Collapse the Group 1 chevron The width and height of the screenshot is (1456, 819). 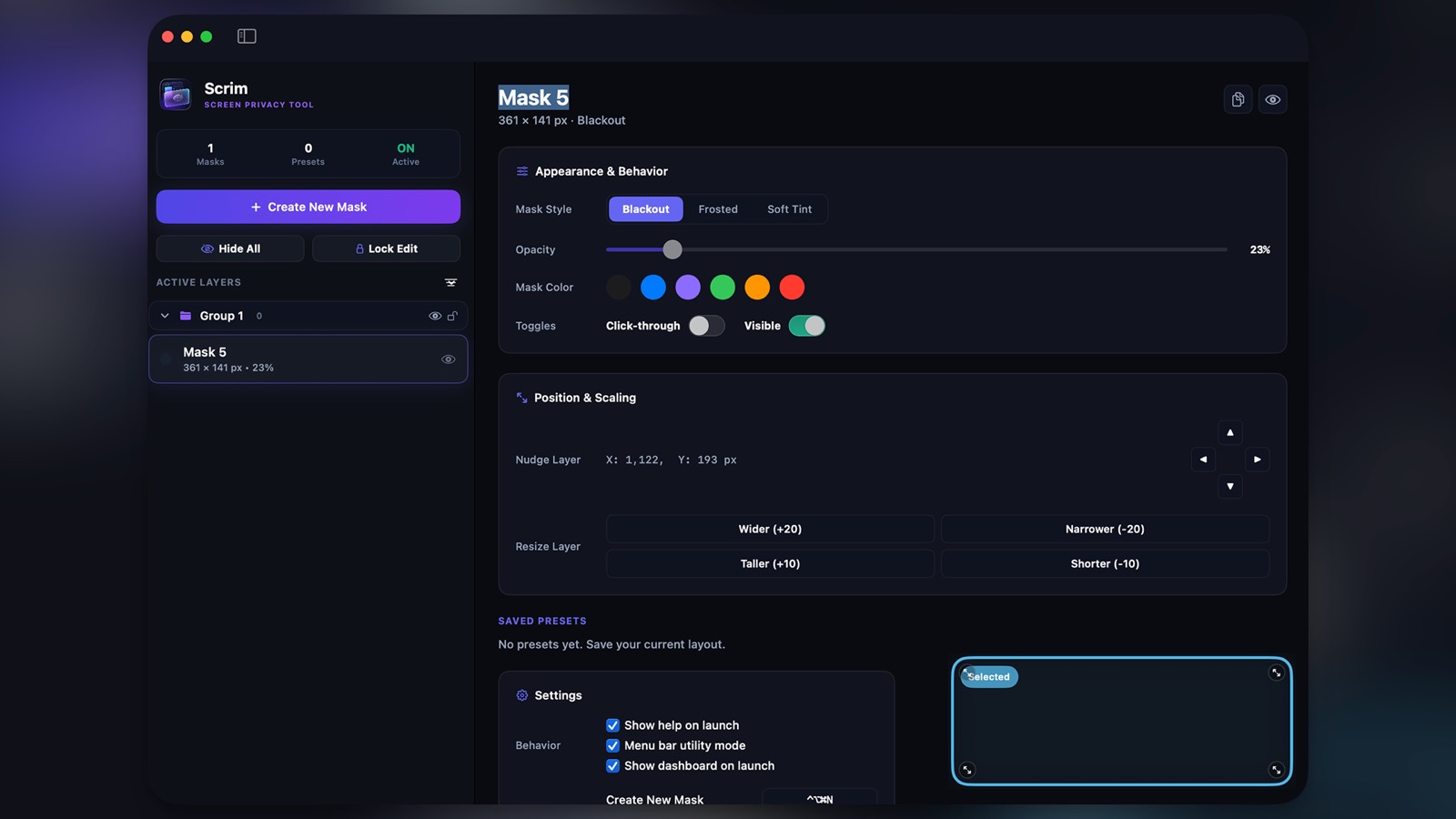[x=165, y=316]
